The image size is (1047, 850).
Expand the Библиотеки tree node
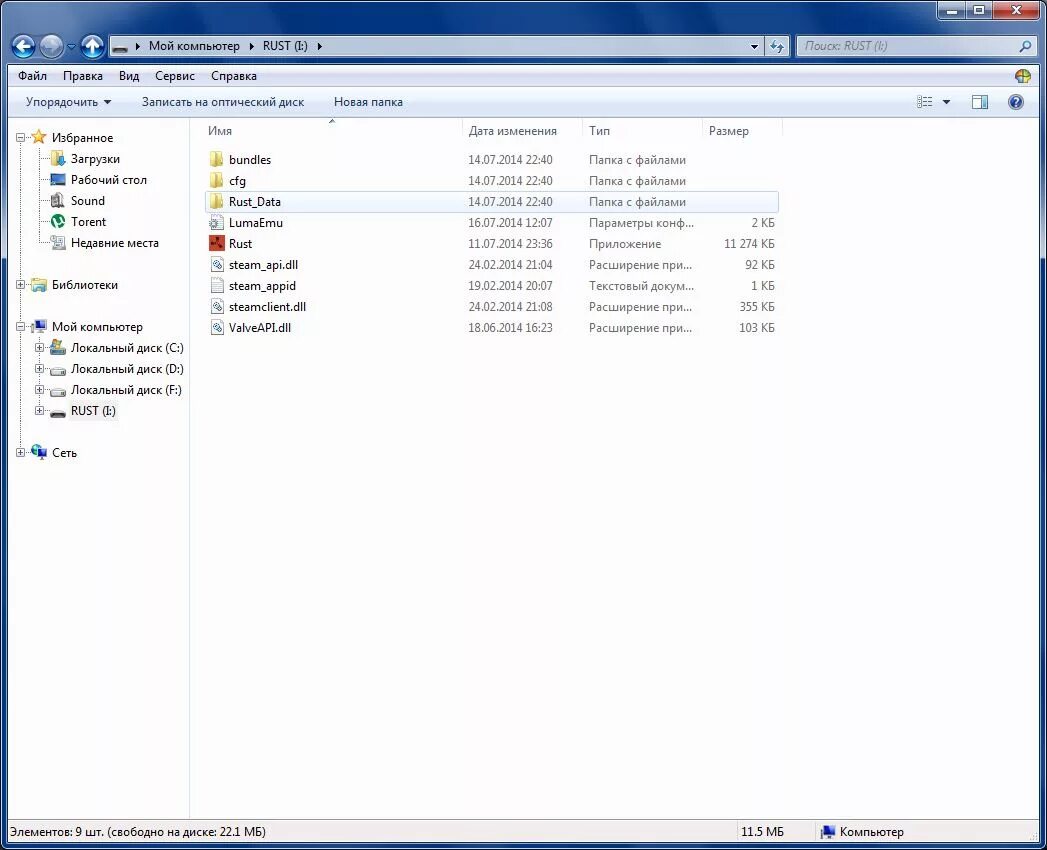21,284
